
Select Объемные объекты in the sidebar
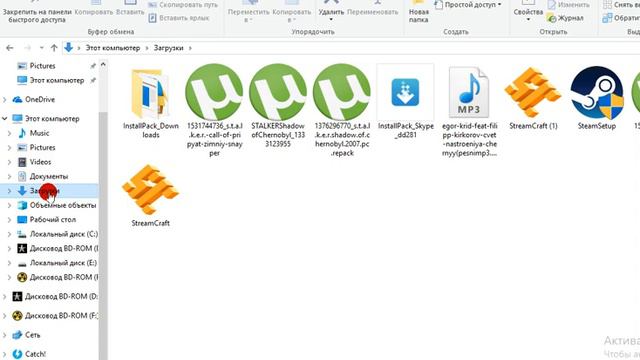(x=62, y=205)
